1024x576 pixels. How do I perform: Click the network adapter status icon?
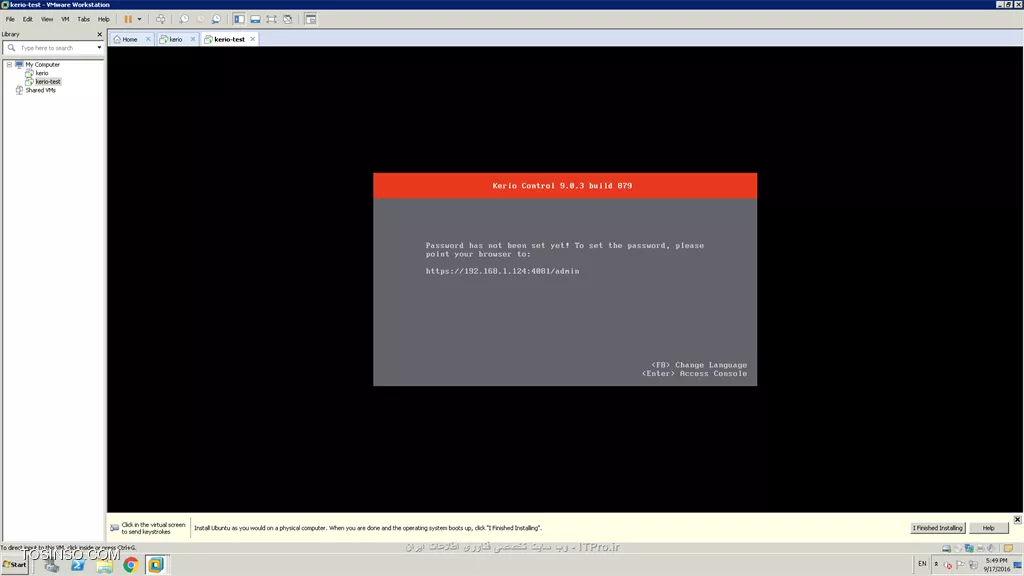tap(969, 548)
